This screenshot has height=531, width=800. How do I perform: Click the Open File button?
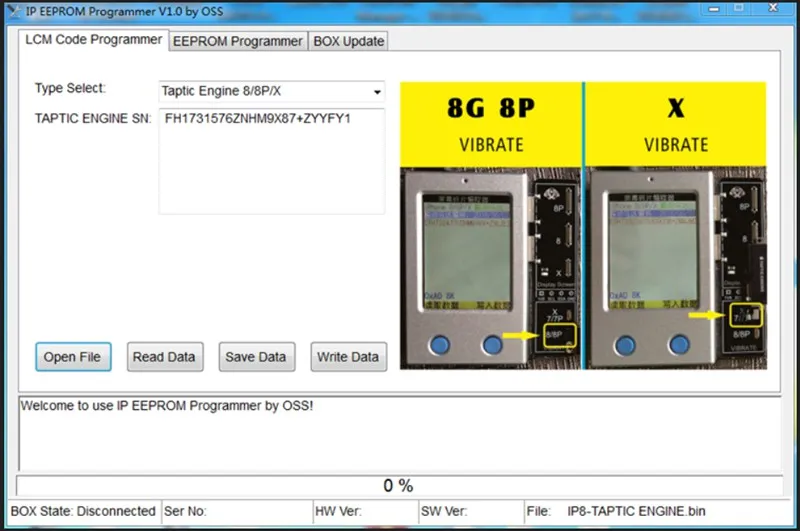[x=73, y=357]
